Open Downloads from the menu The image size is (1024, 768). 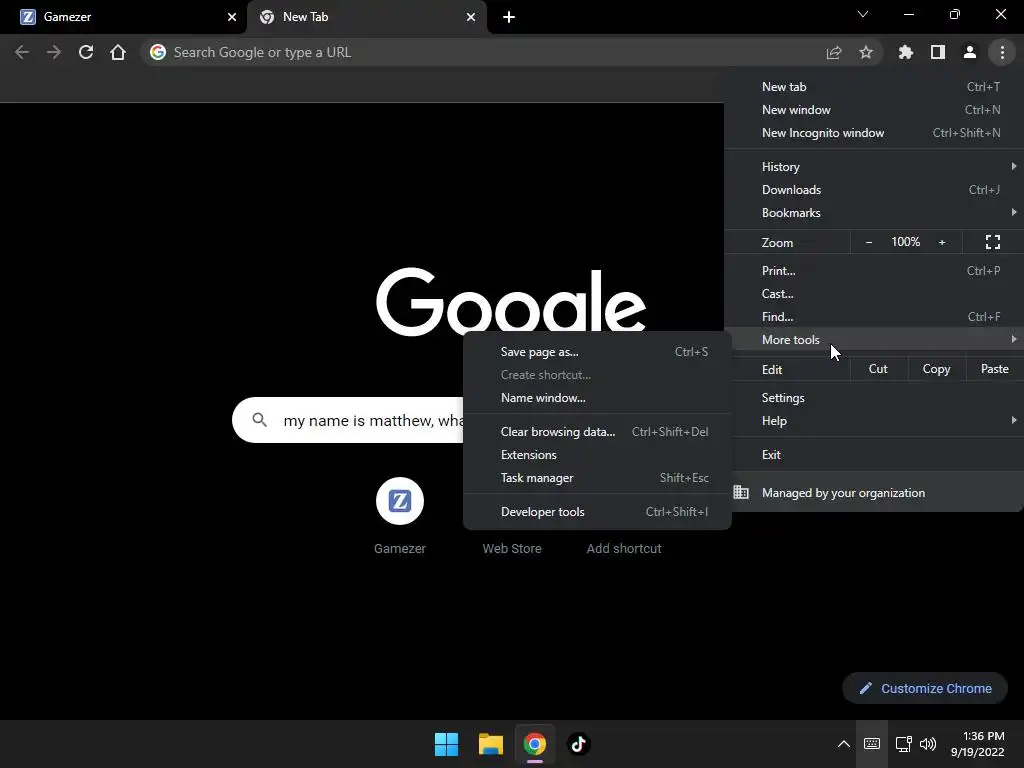pyautogui.click(x=874, y=189)
